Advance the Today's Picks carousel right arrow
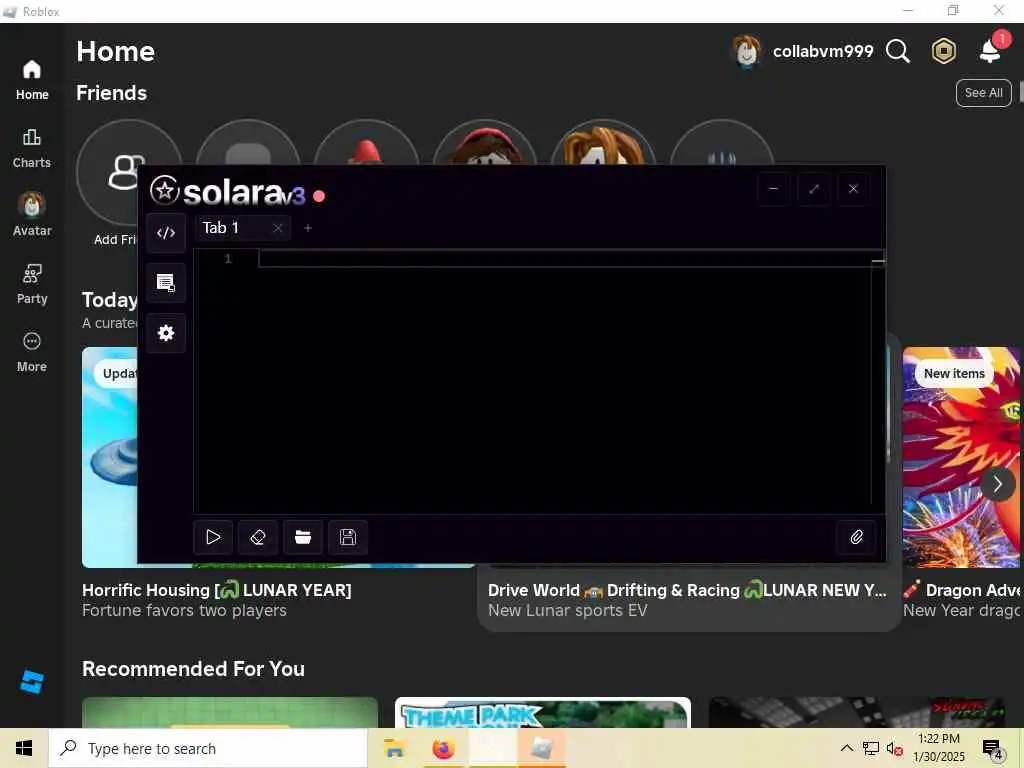The width and height of the screenshot is (1024, 768). (997, 484)
